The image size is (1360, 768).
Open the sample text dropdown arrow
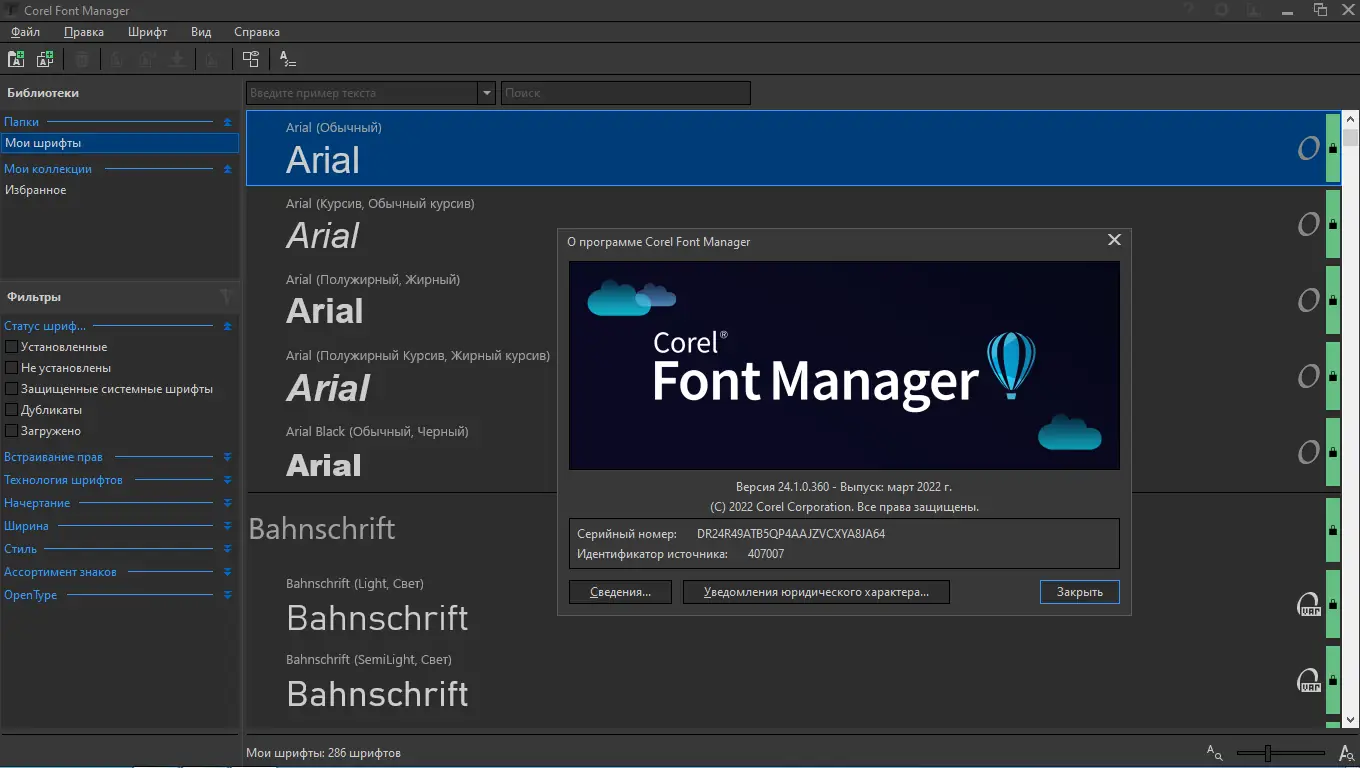(487, 93)
